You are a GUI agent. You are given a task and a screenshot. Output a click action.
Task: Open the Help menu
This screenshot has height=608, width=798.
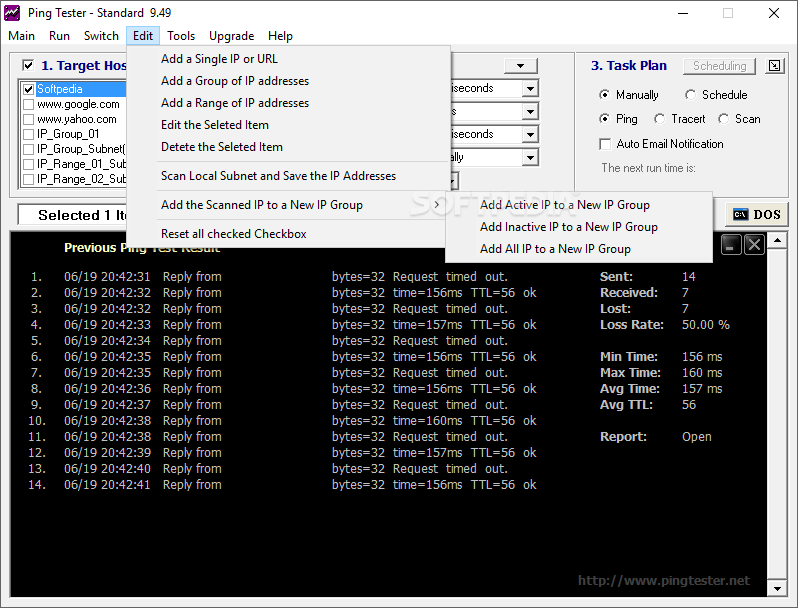tap(280, 36)
